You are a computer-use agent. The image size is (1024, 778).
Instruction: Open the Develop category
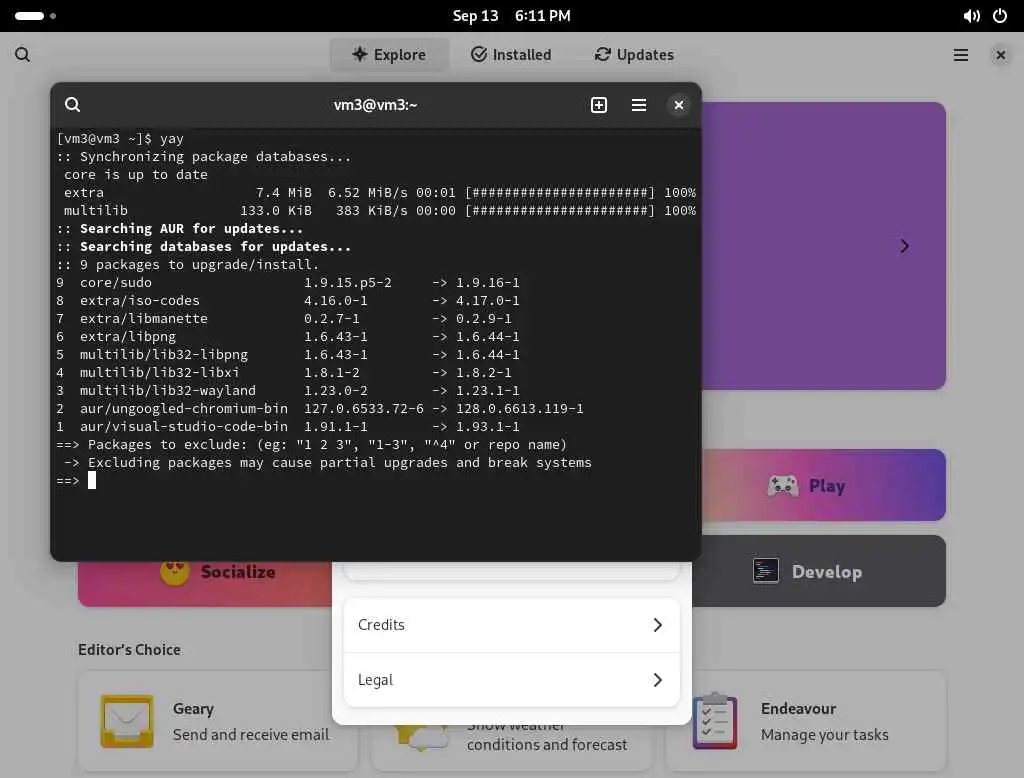[x=819, y=571]
